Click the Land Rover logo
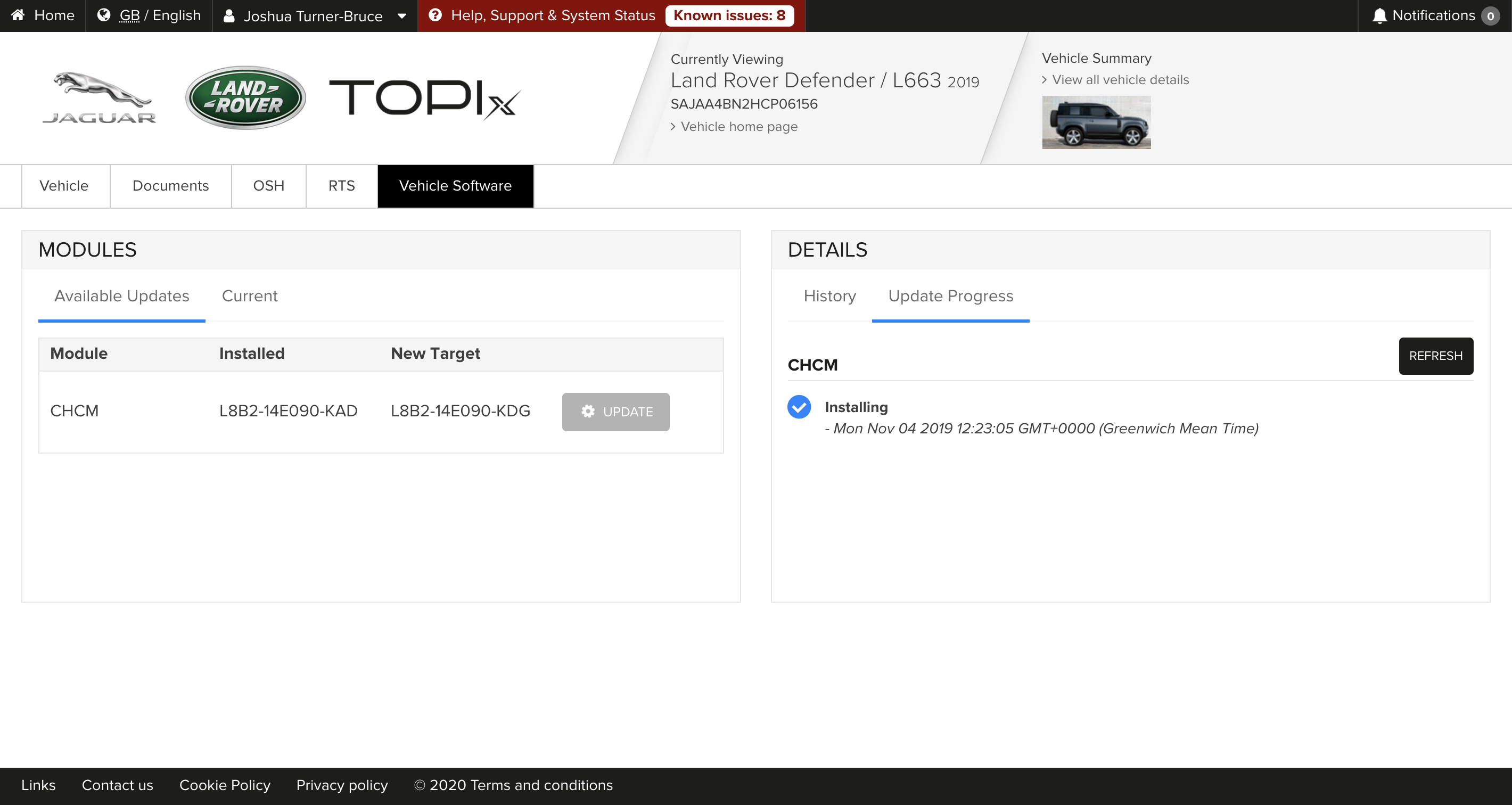The image size is (1512, 805). pos(245,97)
